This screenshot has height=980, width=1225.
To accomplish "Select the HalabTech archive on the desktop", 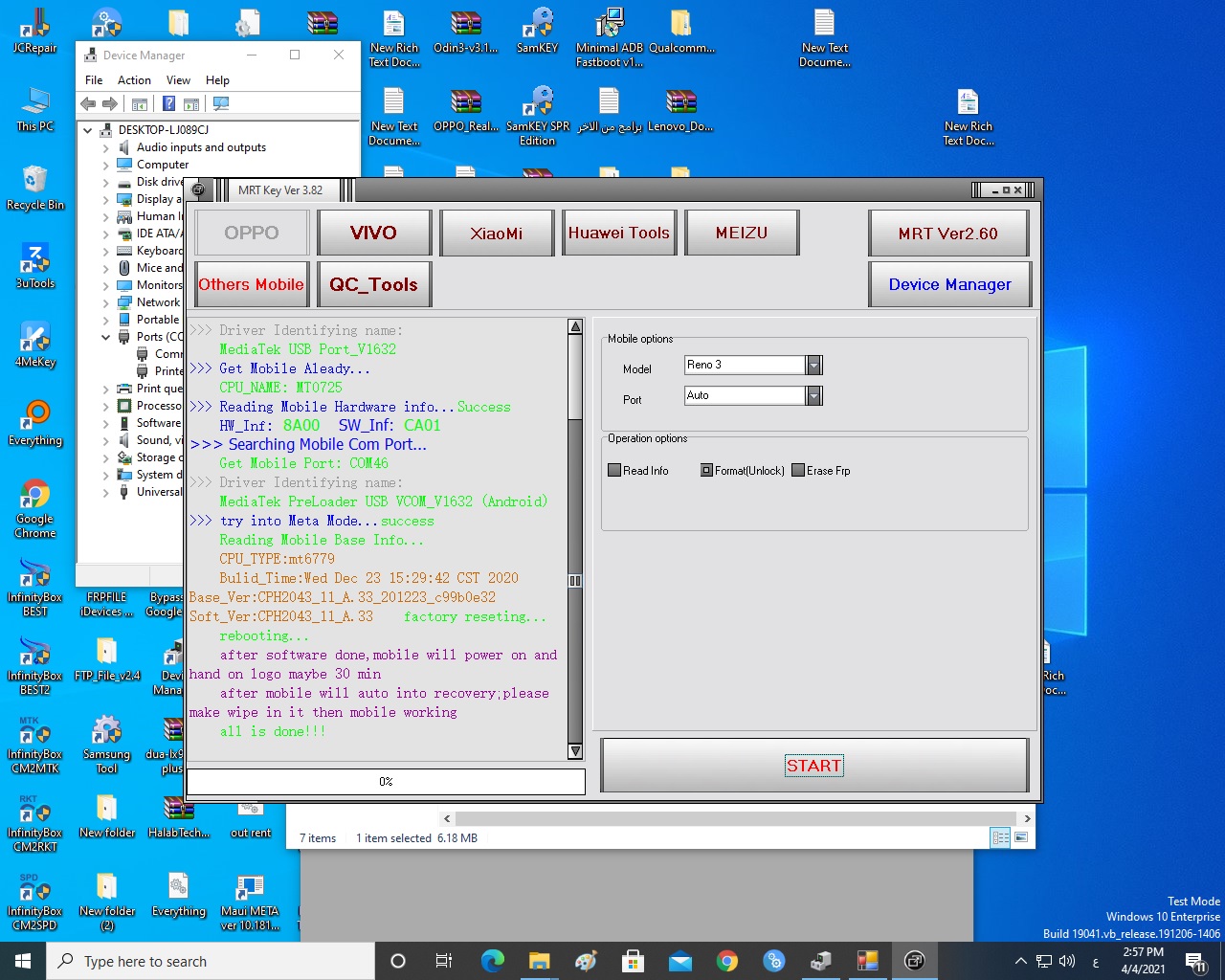I will [x=179, y=815].
